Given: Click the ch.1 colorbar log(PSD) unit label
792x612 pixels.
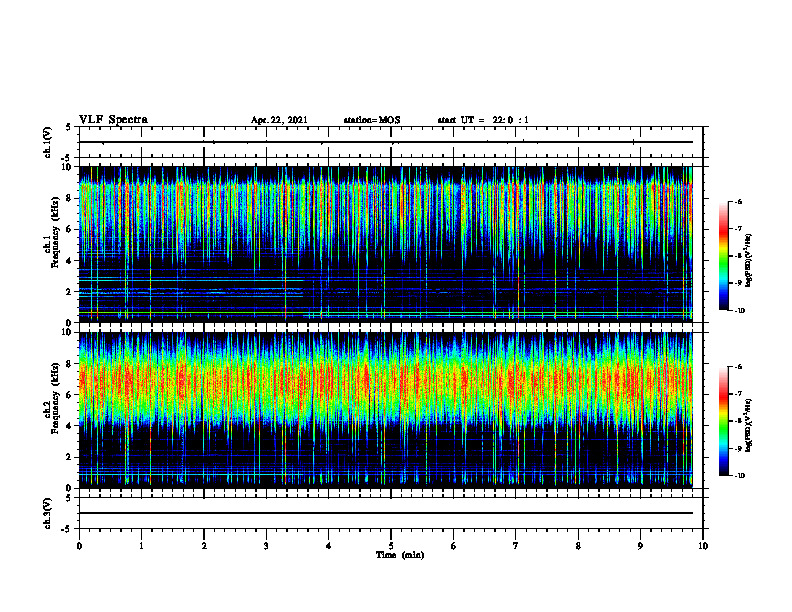Looking at the screenshot, I should 748,261.
